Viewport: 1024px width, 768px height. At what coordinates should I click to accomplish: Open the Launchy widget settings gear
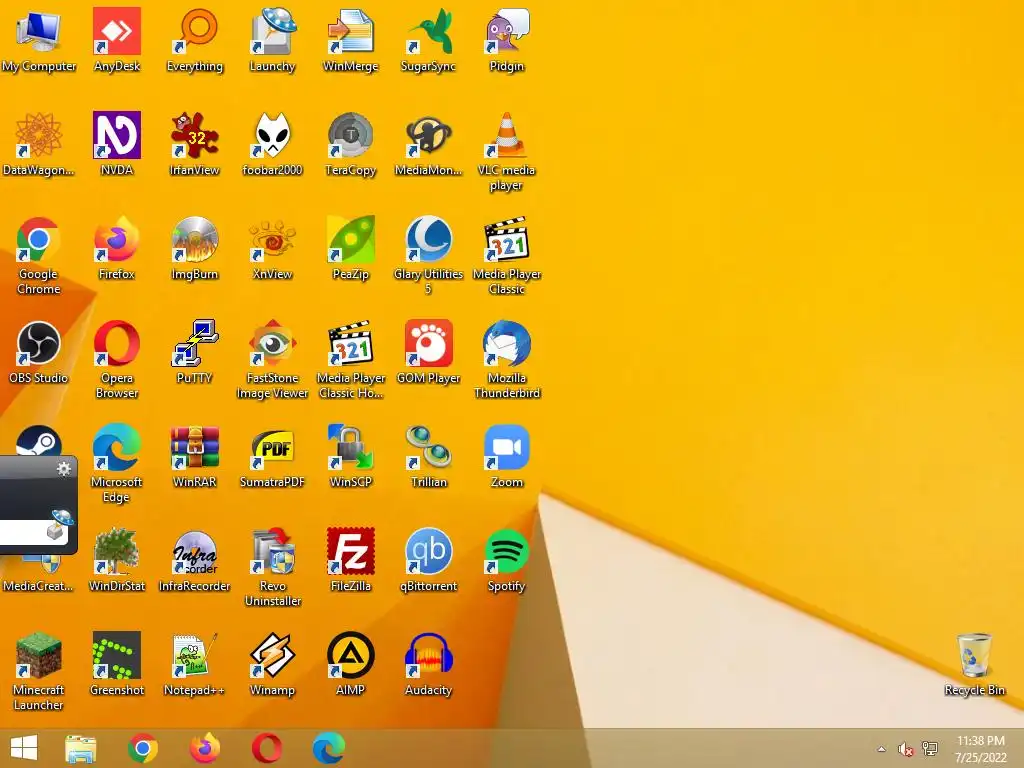click(x=63, y=468)
